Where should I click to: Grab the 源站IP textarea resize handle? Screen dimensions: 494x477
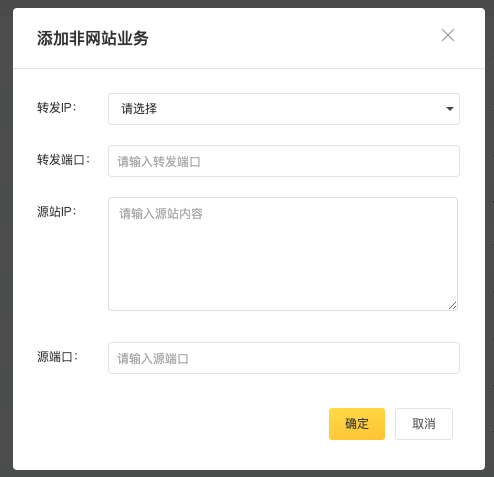[x=452, y=306]
